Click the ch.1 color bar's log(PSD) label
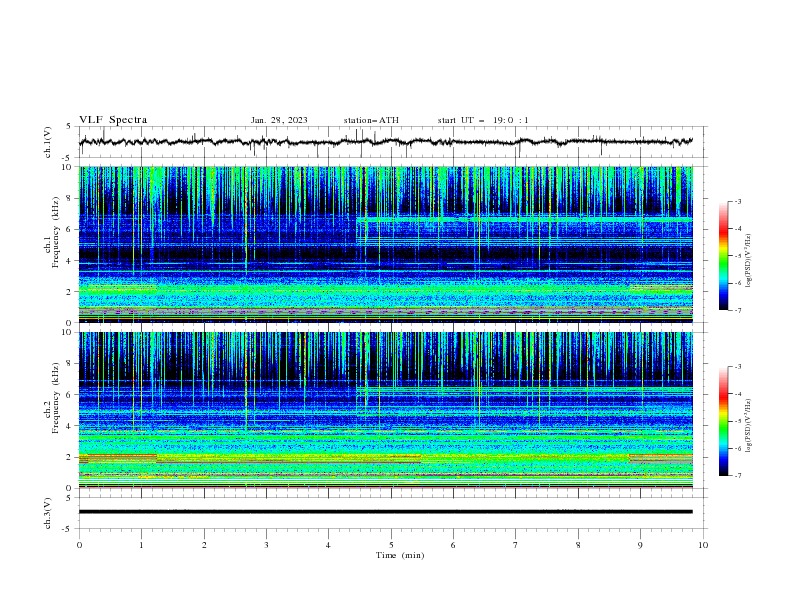Image resolution: width=792 pixels, height=612 pixels. coord(749,261)
